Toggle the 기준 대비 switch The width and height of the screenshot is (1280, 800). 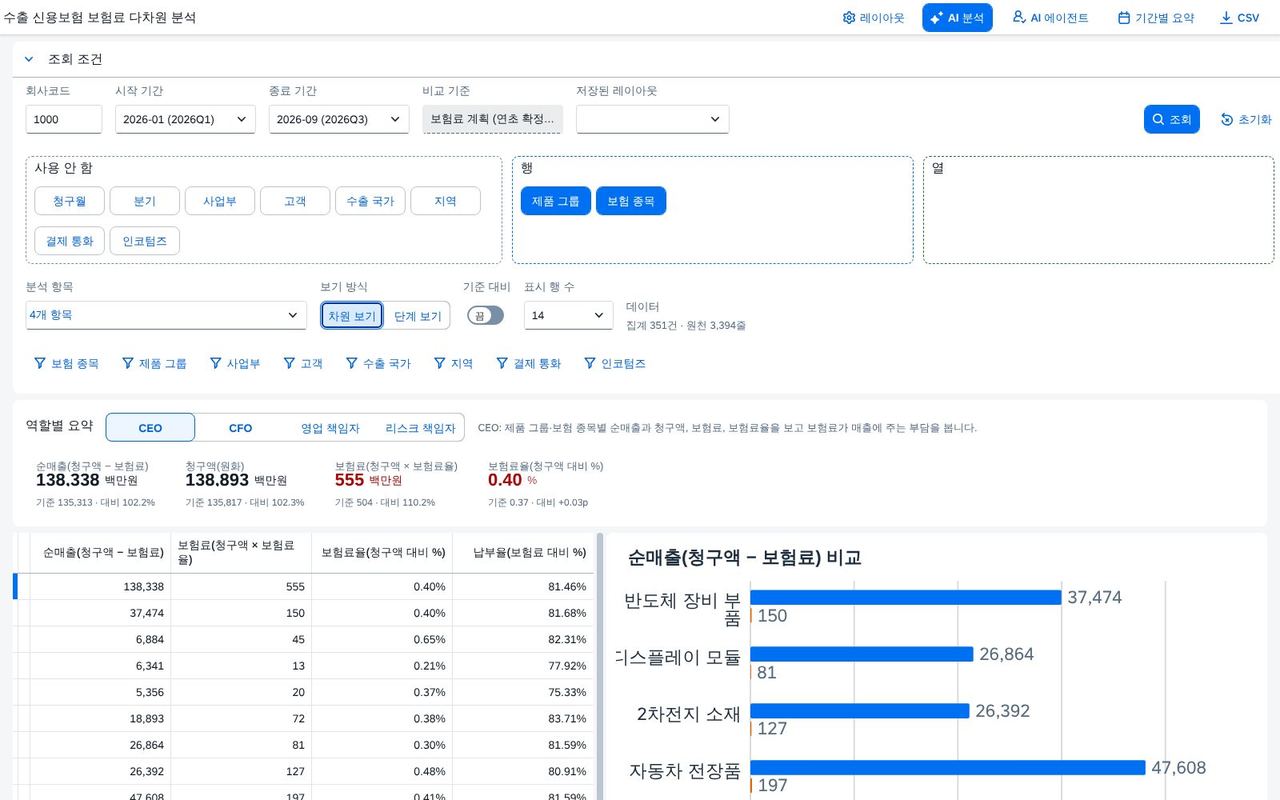485,315
